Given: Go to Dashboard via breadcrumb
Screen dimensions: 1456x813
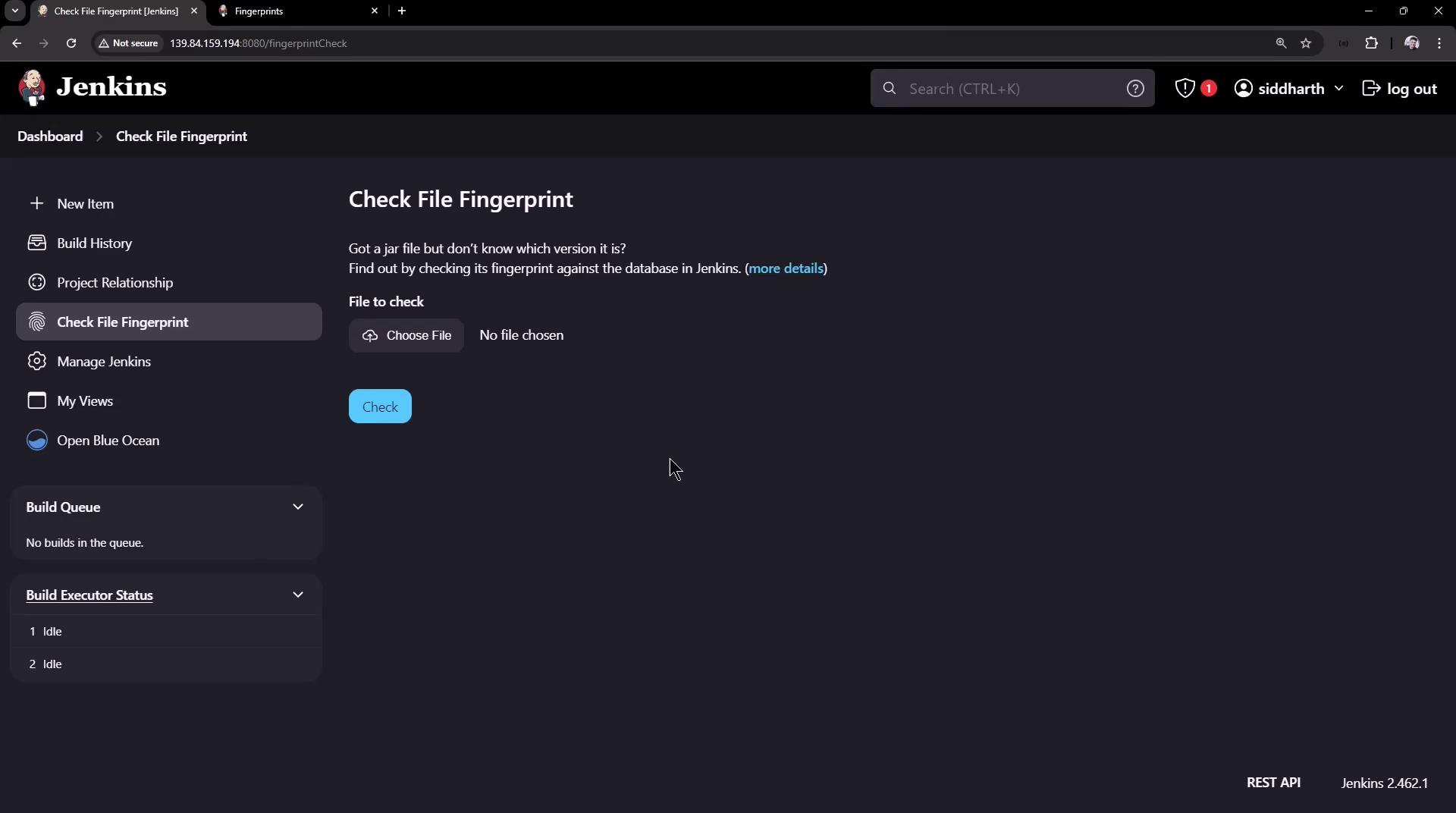Looking at the screenshot, I should pos(50,137).
